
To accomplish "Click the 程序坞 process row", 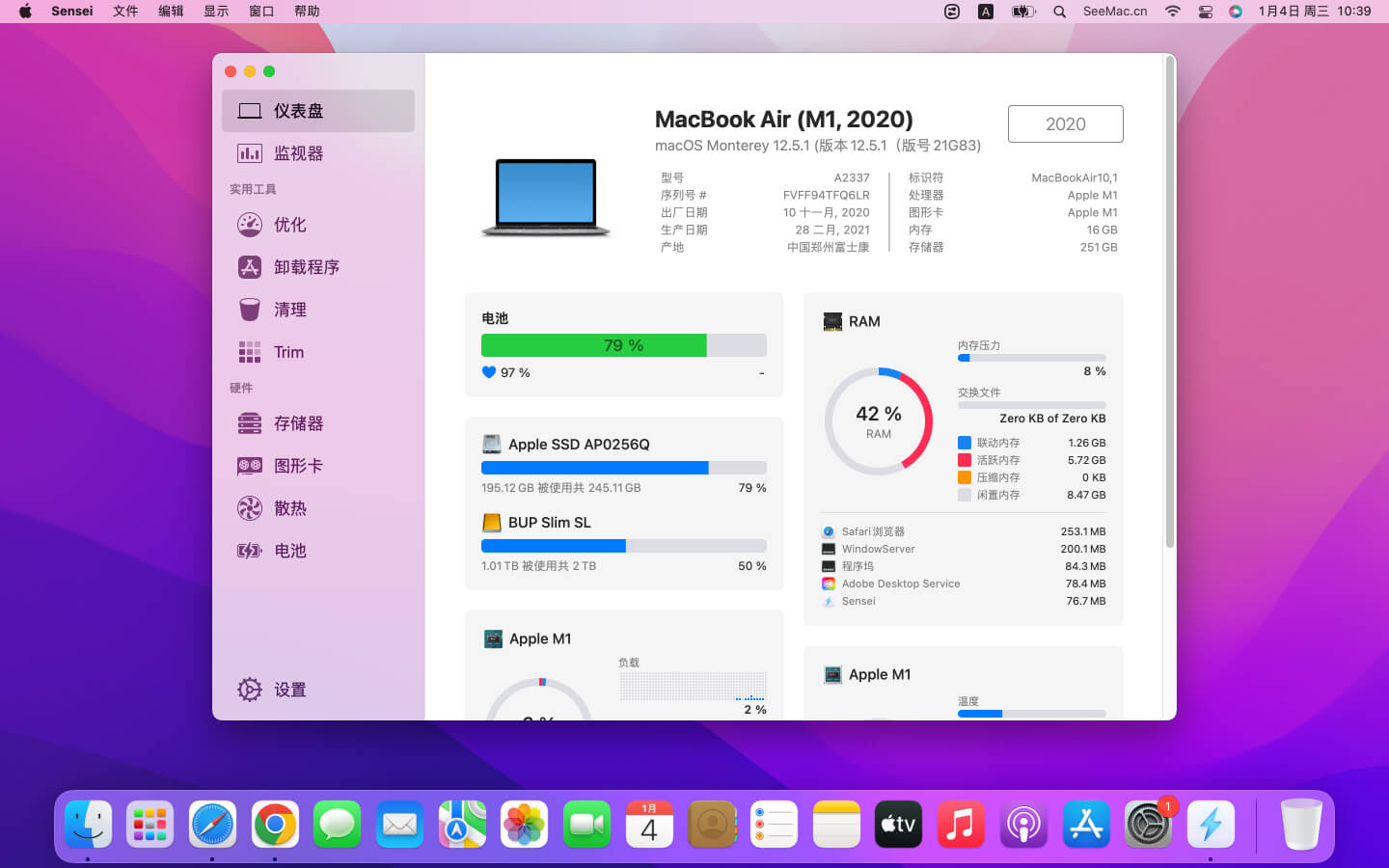I will click(x=964, y=566).
